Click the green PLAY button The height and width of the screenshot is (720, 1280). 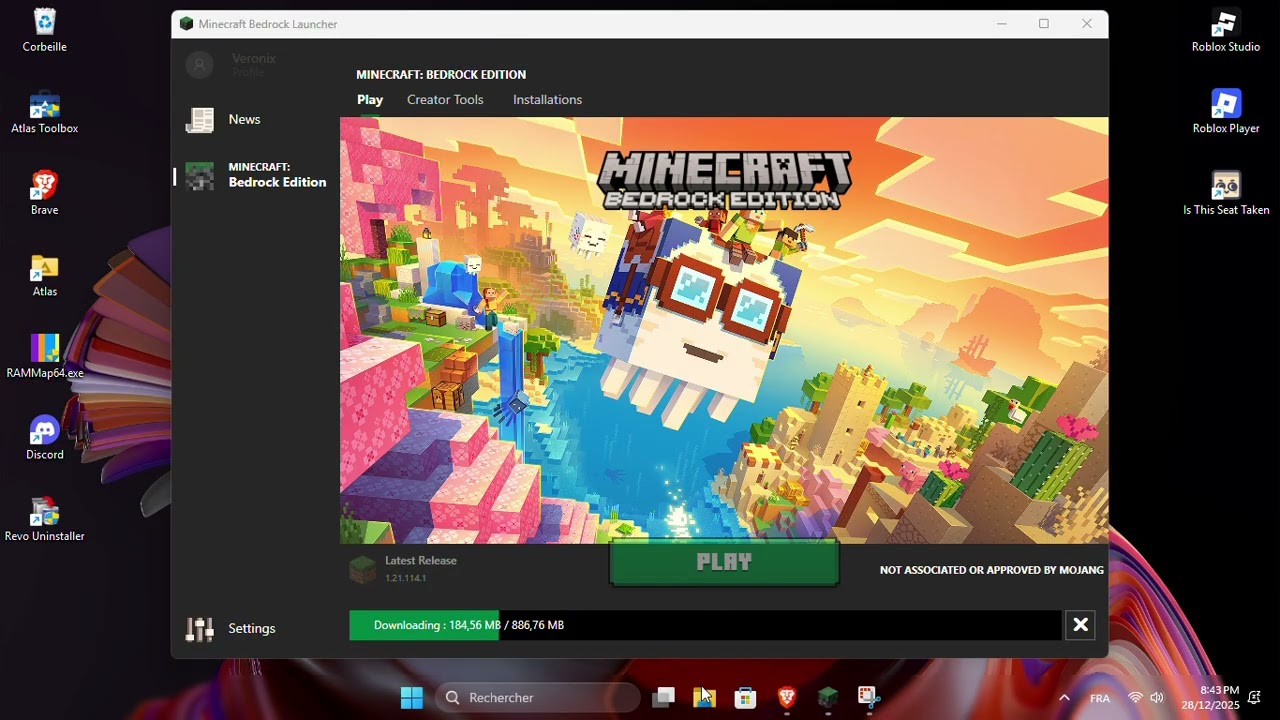[x=724, y=563]
